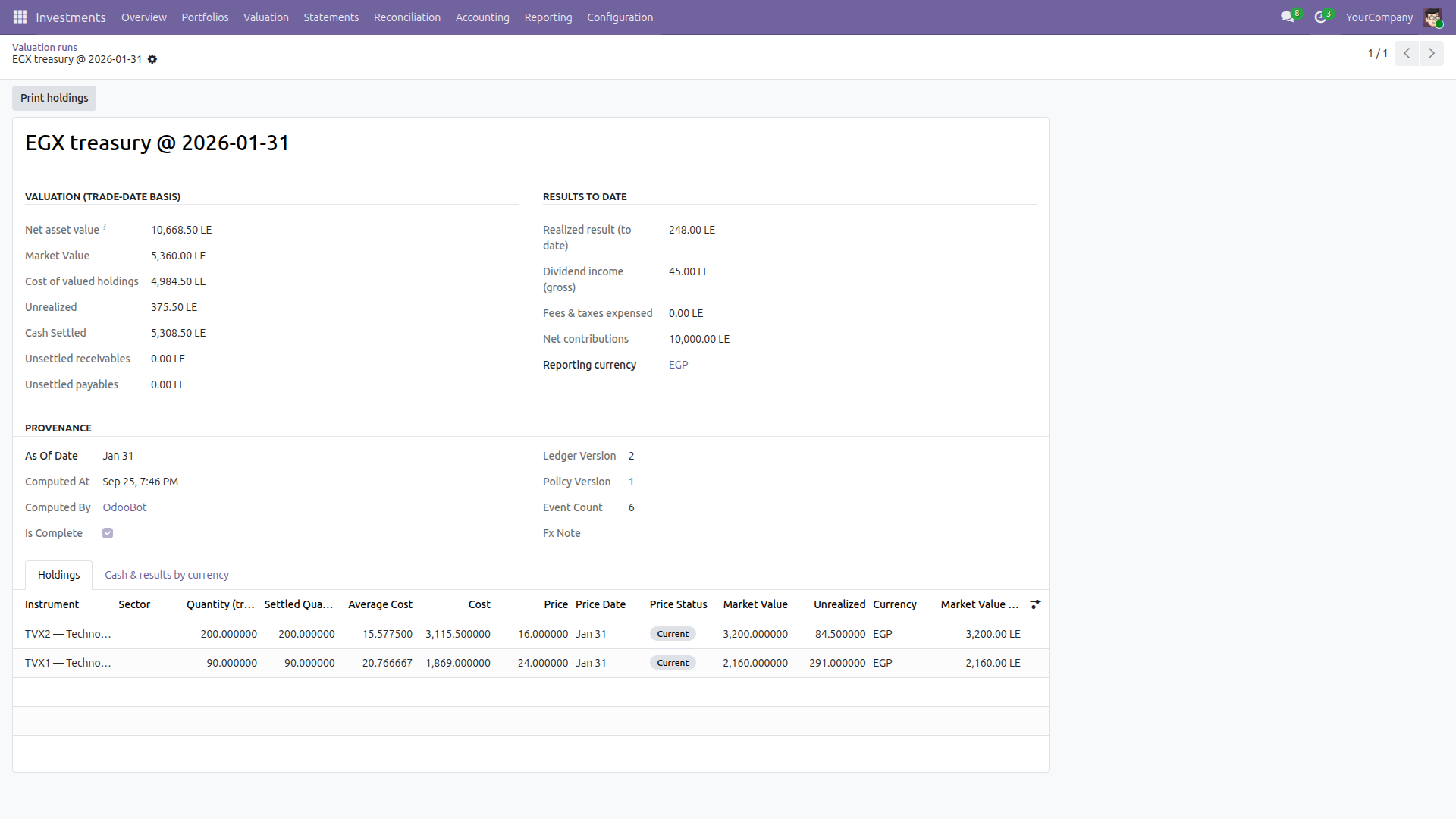
Task: Open the Portfolios menu
Action: (205, 17)
